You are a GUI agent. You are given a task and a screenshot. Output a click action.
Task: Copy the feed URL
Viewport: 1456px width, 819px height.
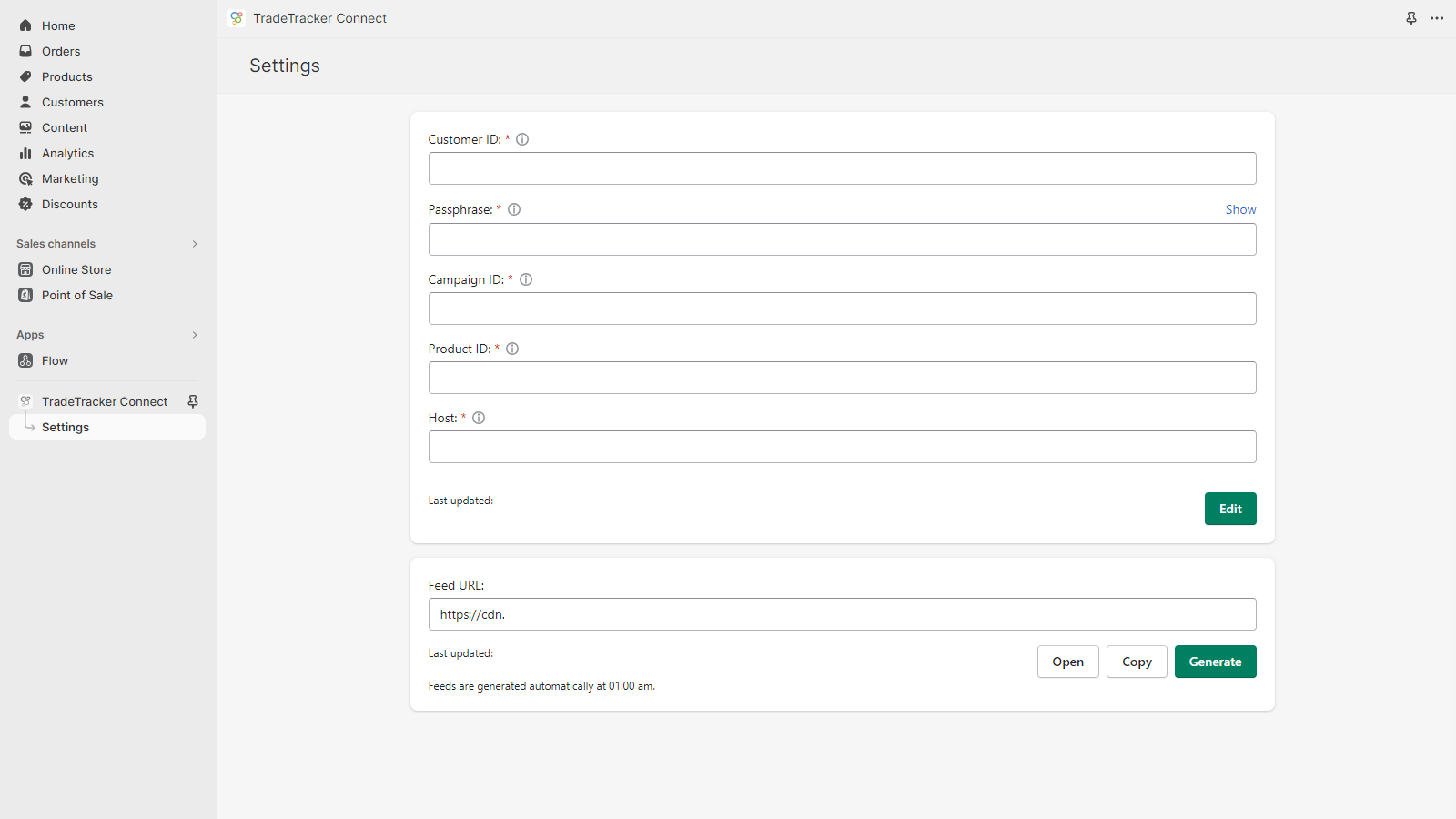click(x=1137, y=662)
